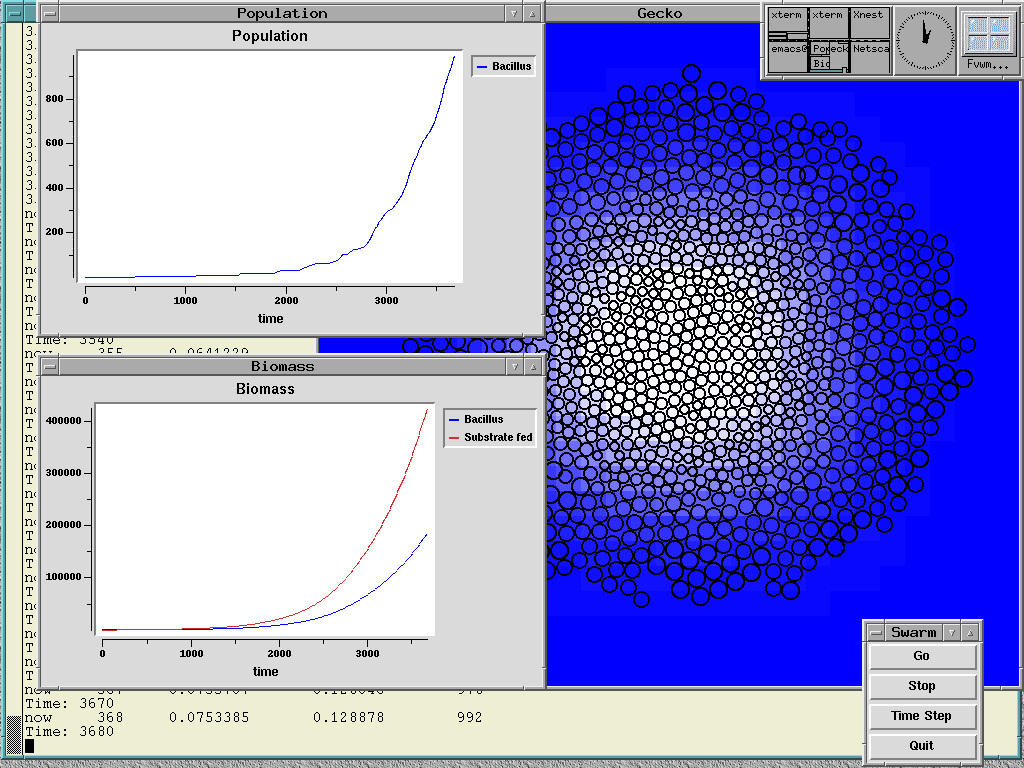This screenshot has height=768, width=1024.
Task: Click the 100000 y-axis label in Biomass graph
Action: point(63,577)
